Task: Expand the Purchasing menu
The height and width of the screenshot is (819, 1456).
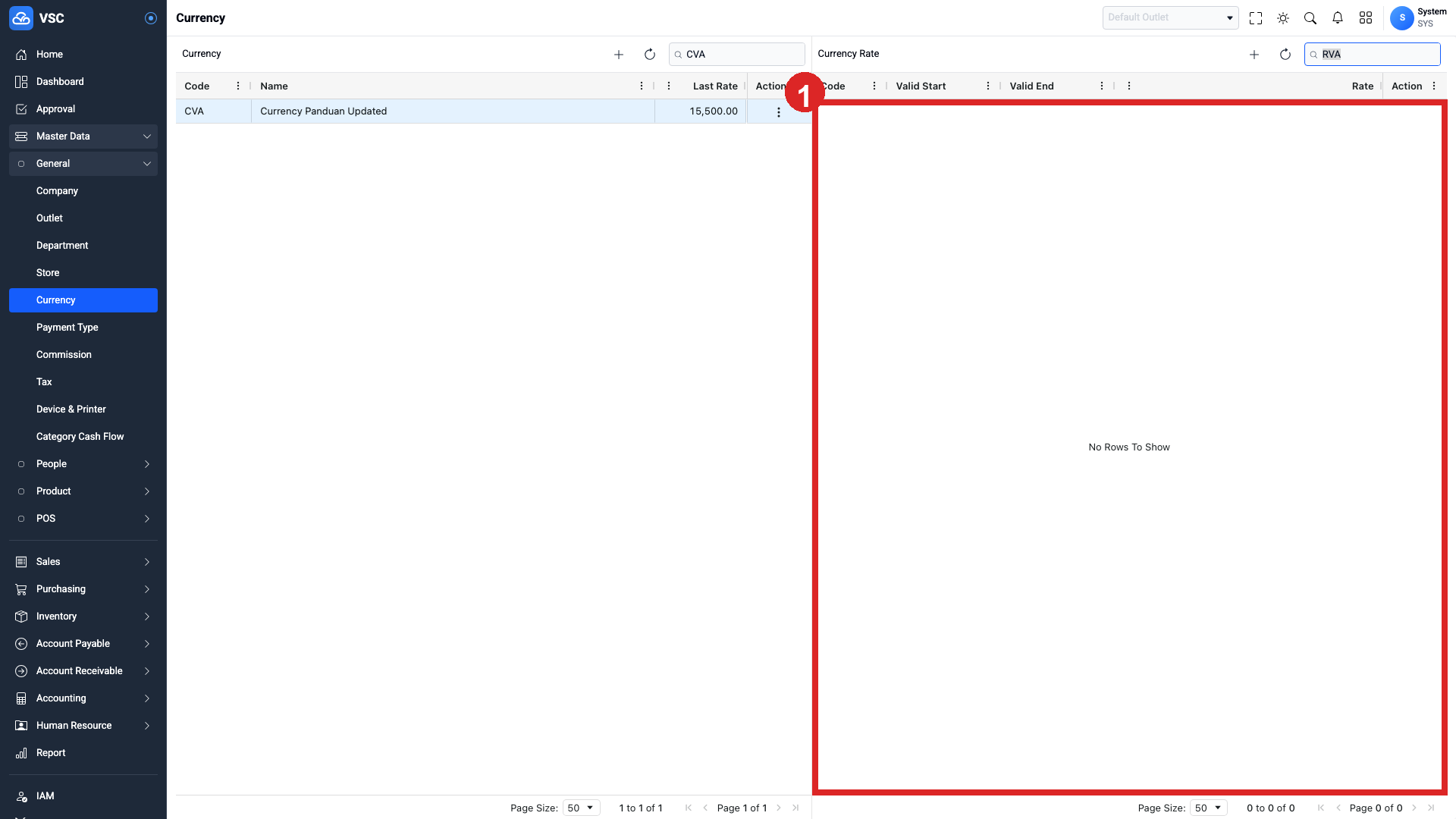Action: tap(83, 589)
